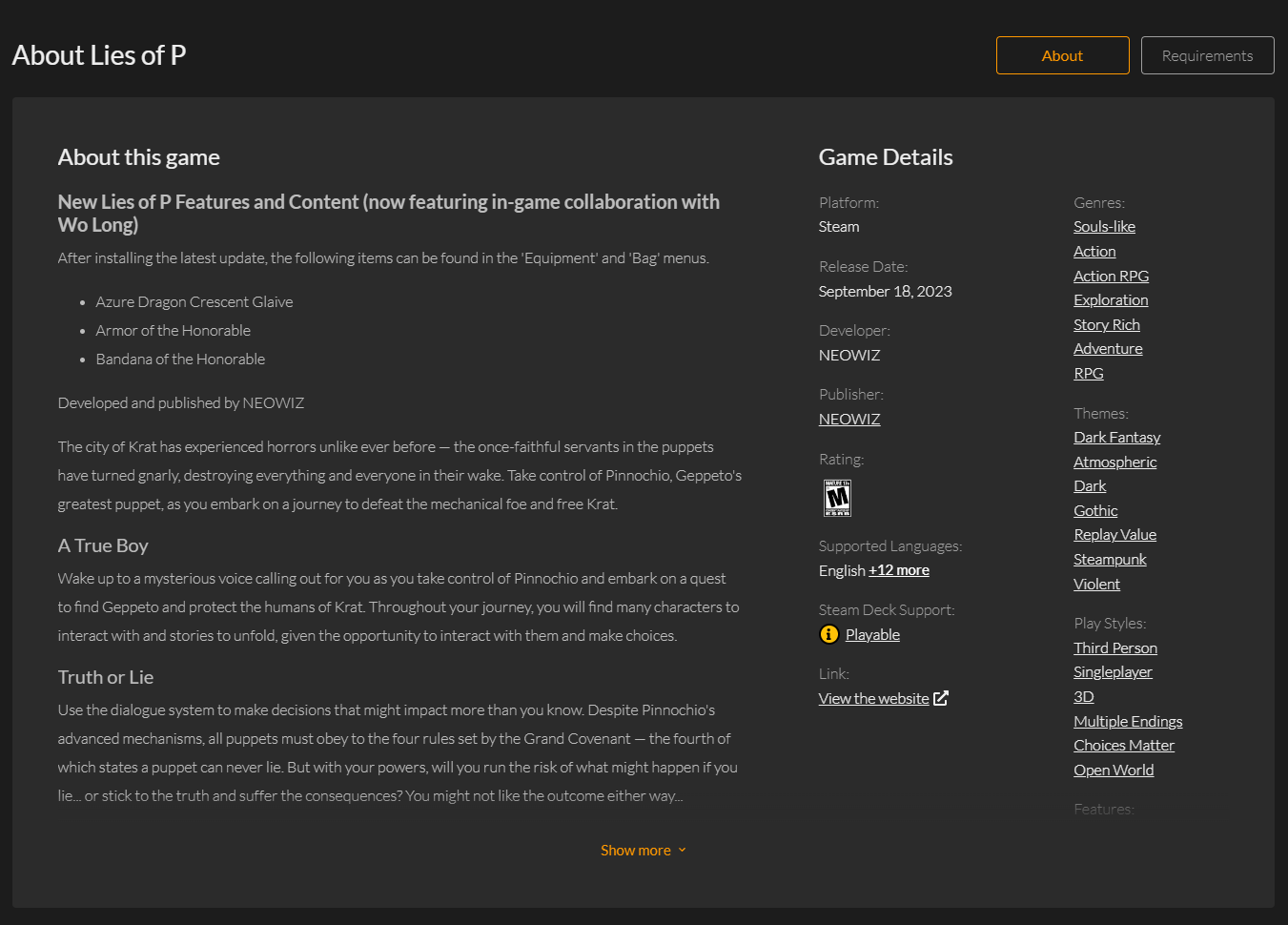Image resolution: width=1288 pixels, height=925 pixels.
Task: Click the 'Release Date:' label
Action: point(863,267)
